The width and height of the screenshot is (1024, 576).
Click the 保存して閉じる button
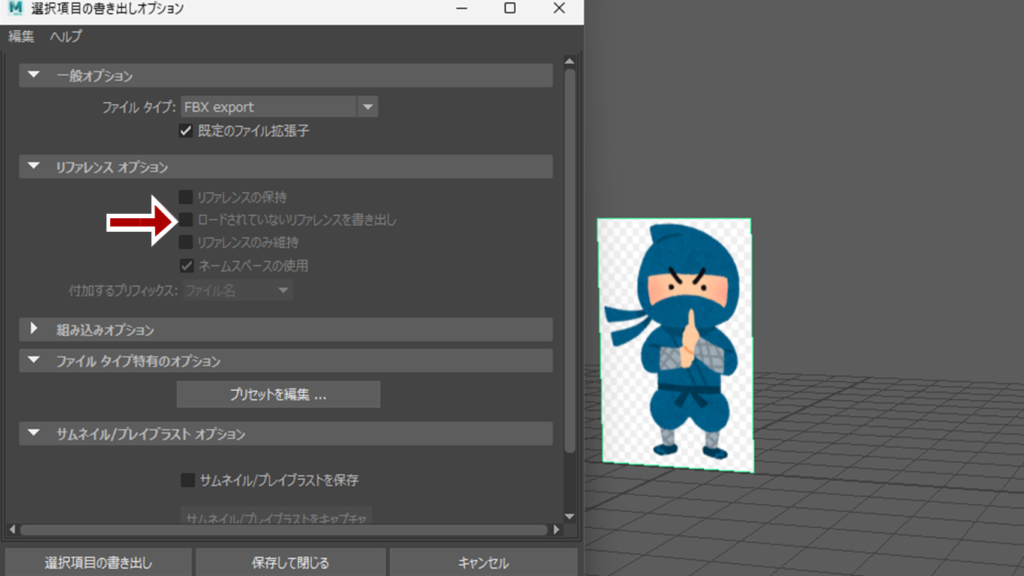tap(291, 562)
